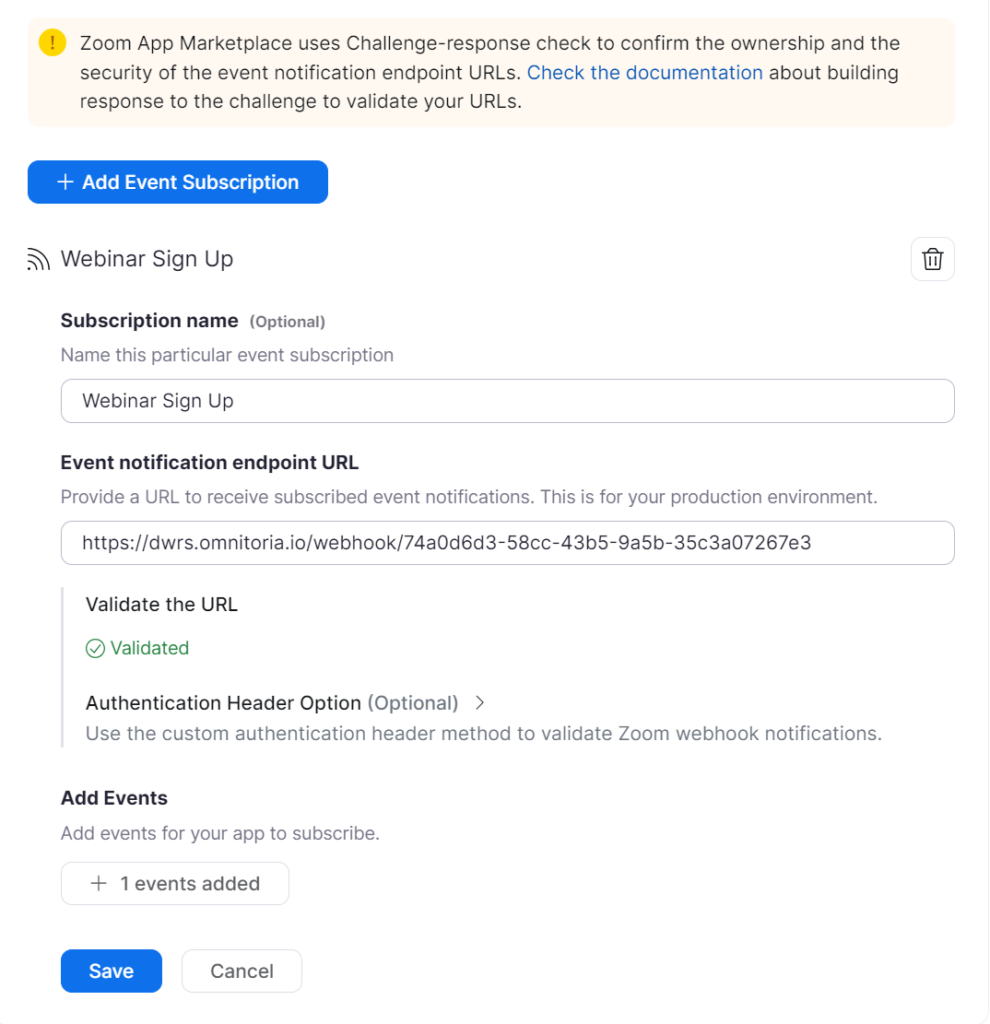Click the subscription feed icon in the header row
Screen dimensions: 990x1024
36,258
